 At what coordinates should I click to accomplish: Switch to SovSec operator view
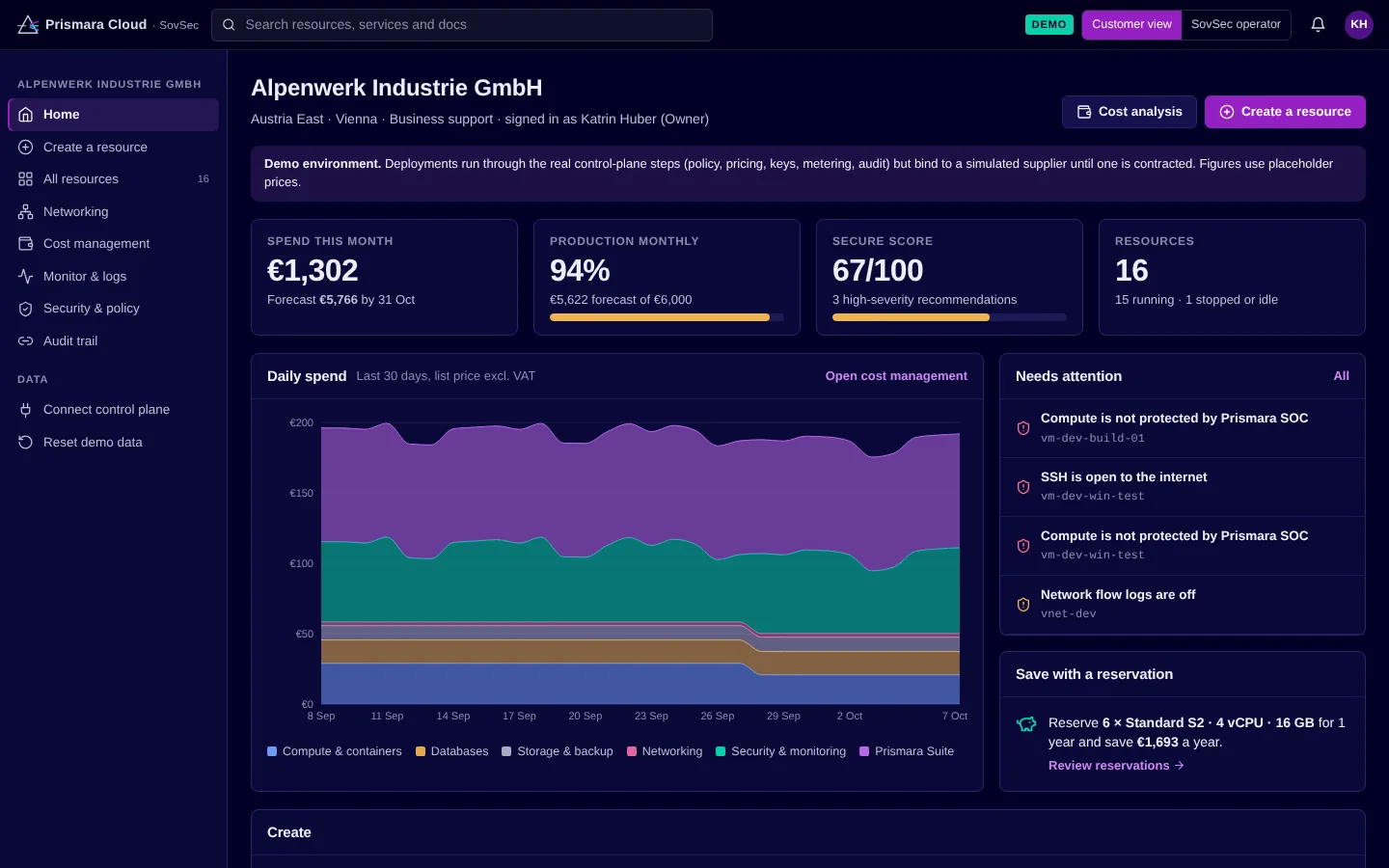pyautogui.click(x=1236, y=24)
